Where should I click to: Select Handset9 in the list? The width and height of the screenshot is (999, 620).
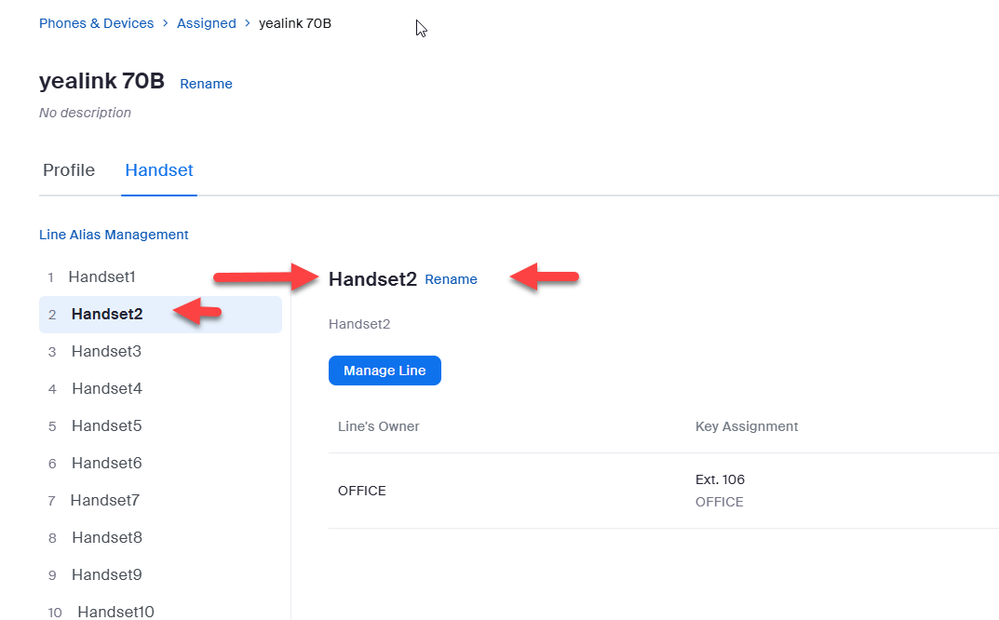click(106, 575)
